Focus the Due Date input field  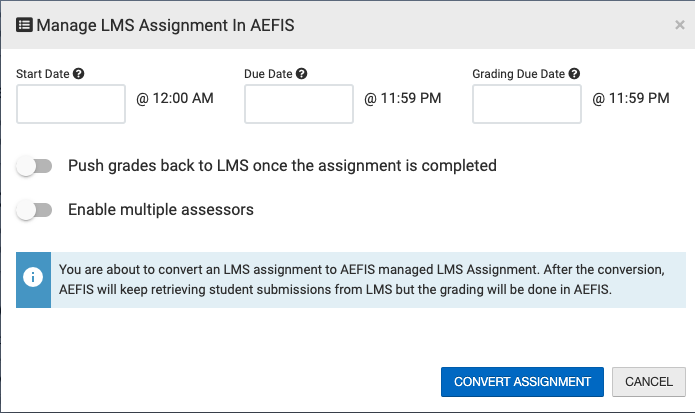tap(299, 103)
